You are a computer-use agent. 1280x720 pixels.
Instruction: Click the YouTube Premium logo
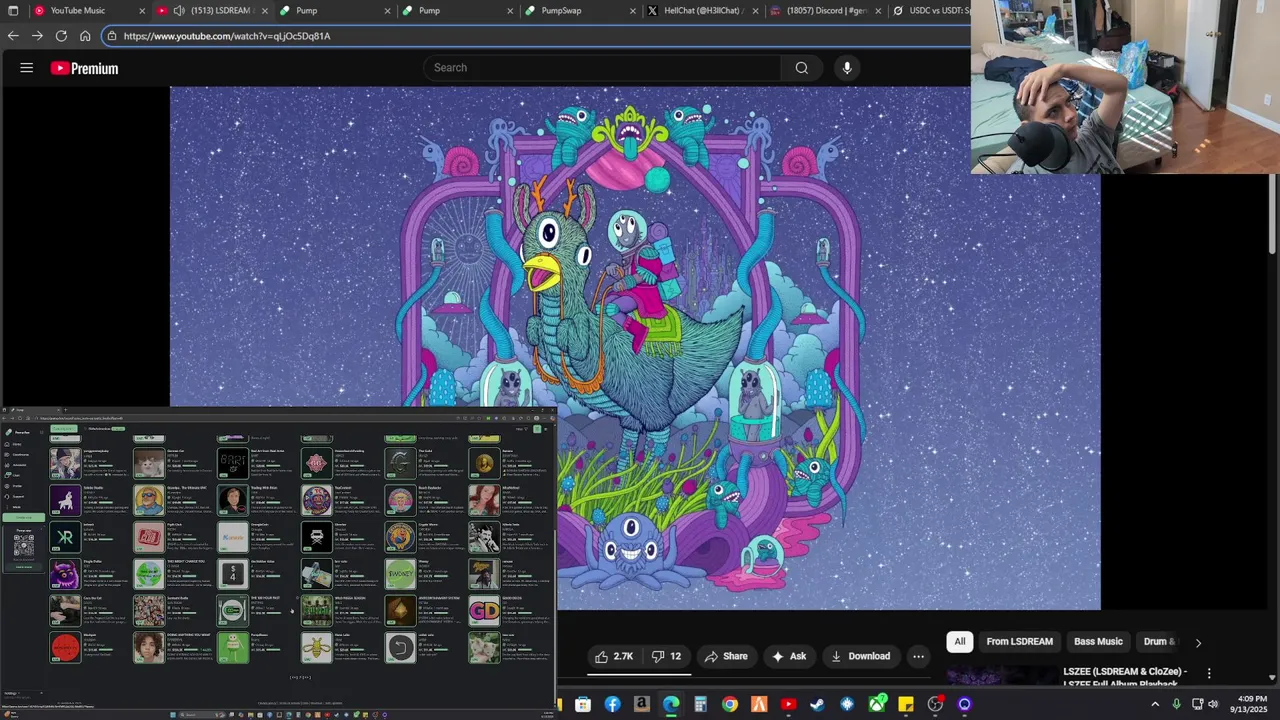tap(85, 68)
